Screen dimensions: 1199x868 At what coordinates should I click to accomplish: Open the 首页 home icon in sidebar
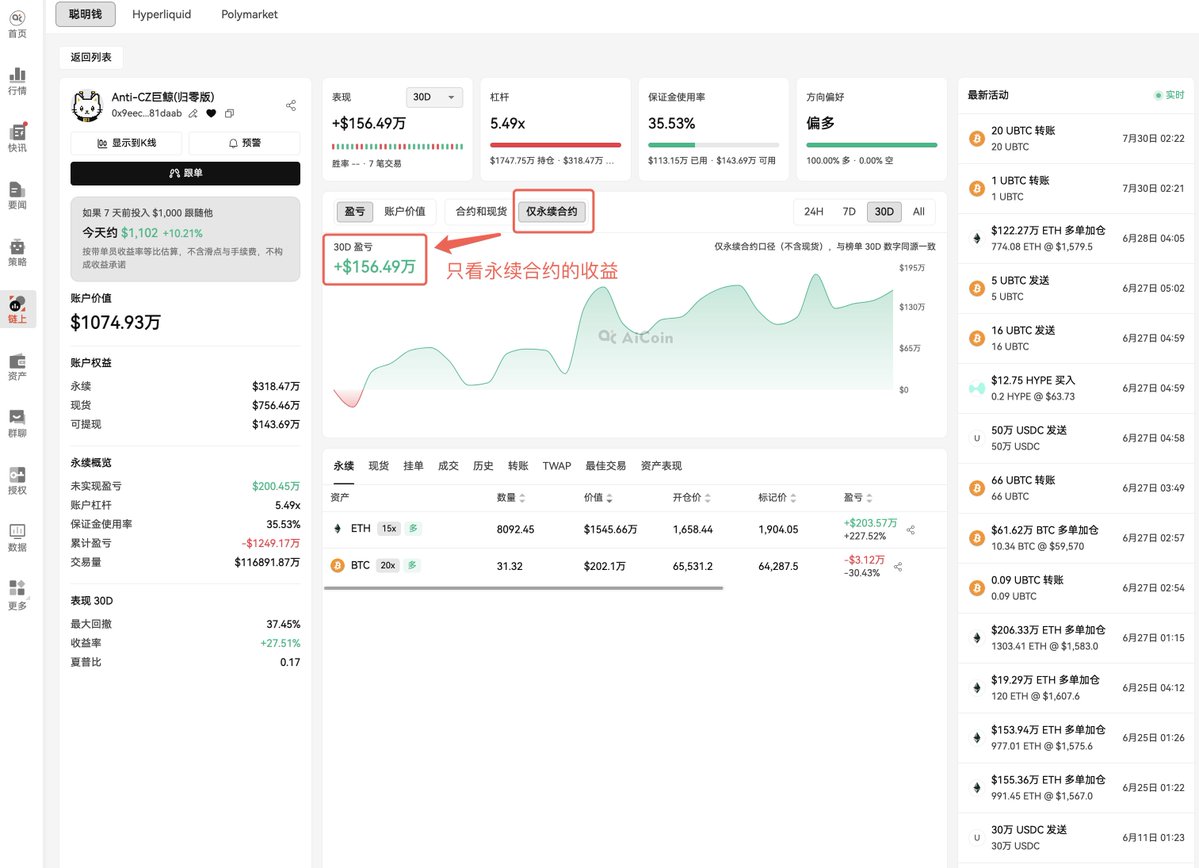[17, 24]
